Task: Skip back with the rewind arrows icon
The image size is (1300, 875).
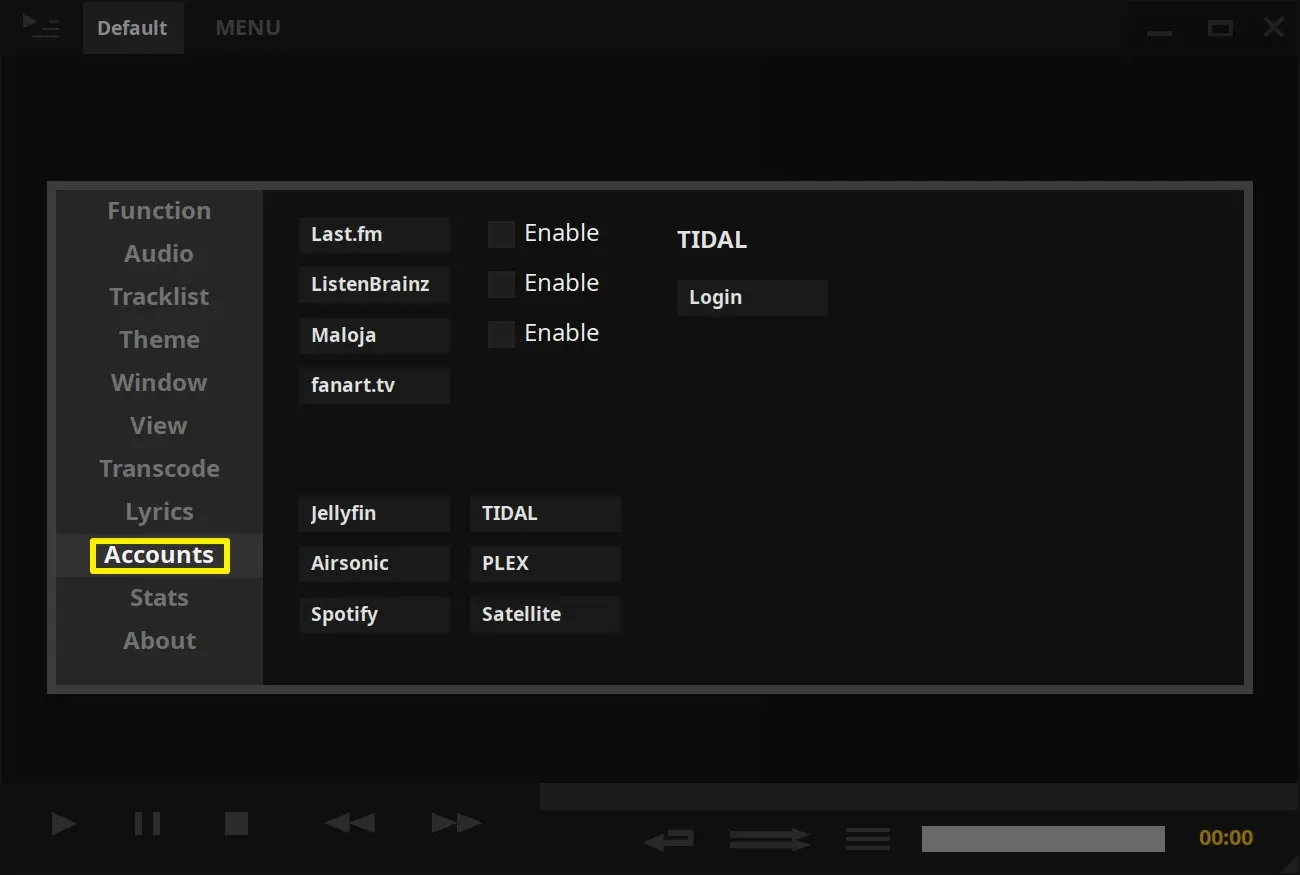Action: point(350,823)
